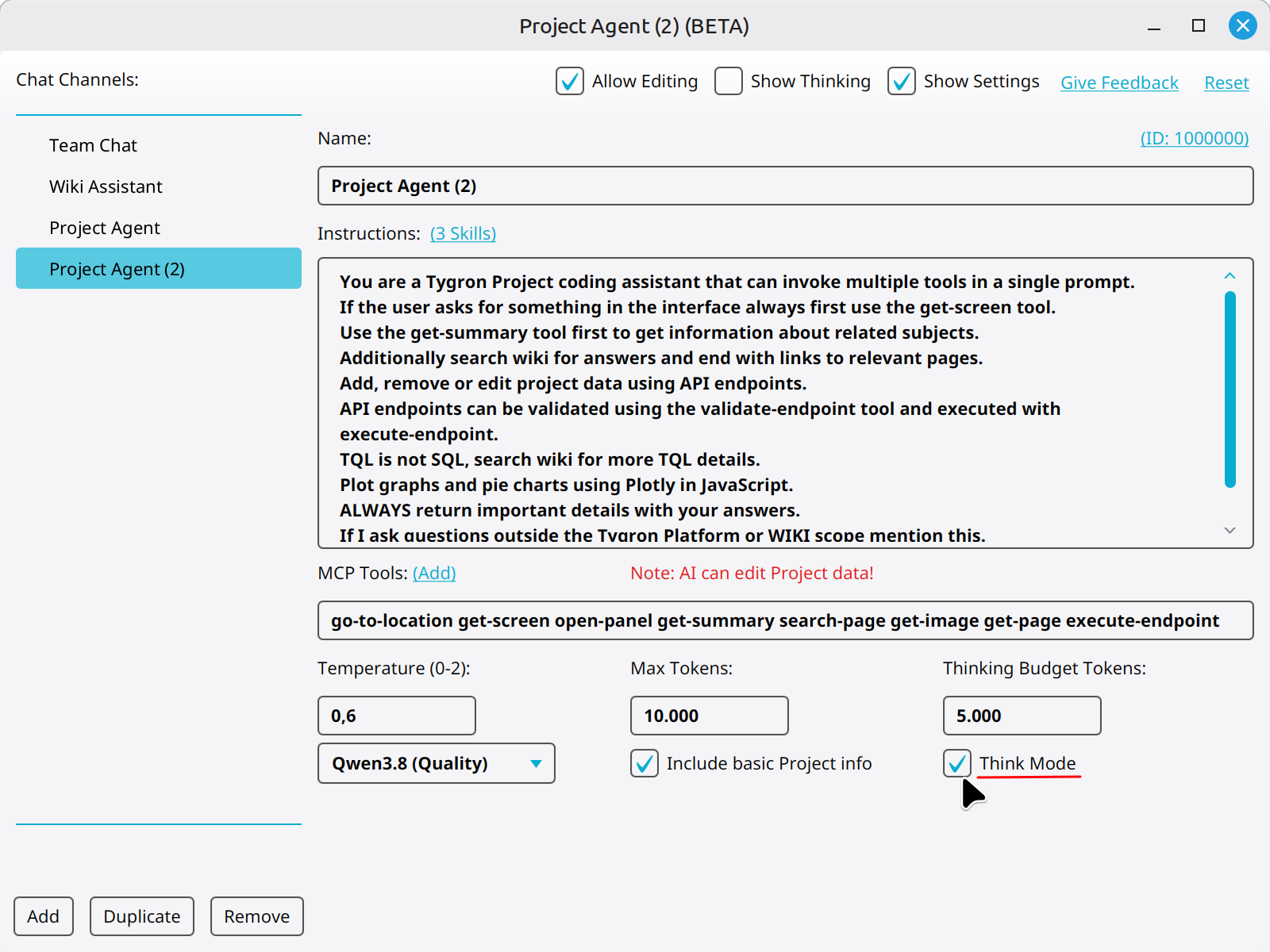Disable the Think Mode checkbox
The image size is (1270, 952).
click(957, 763)
